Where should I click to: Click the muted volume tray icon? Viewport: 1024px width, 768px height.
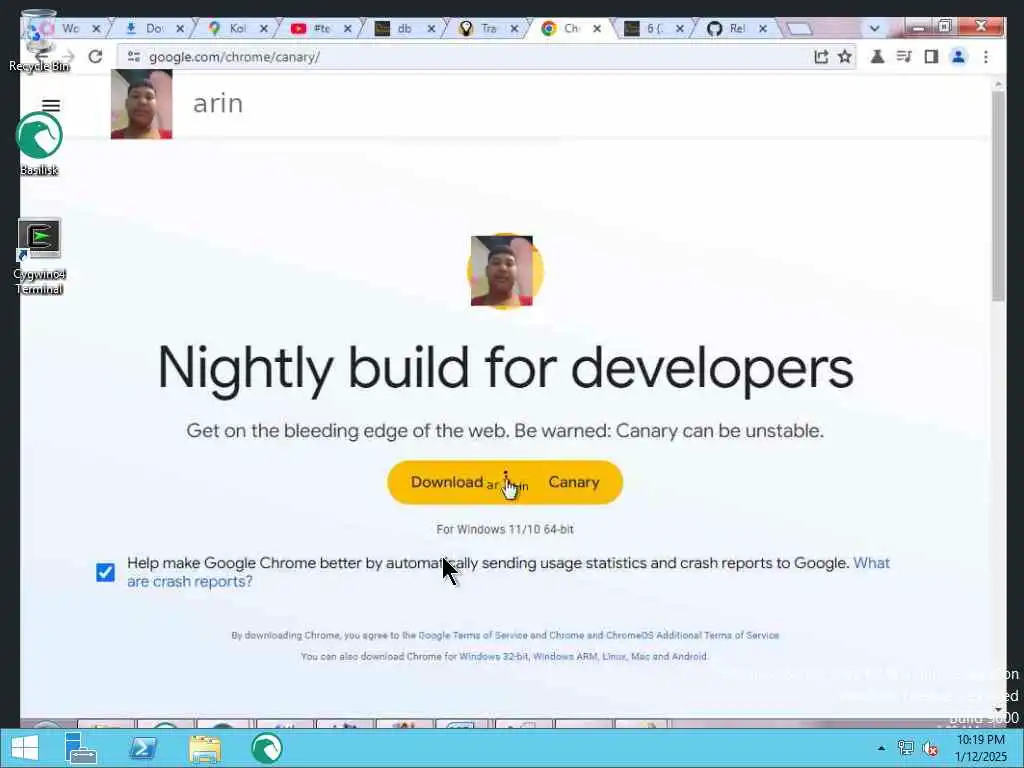(x=929, y=748)
